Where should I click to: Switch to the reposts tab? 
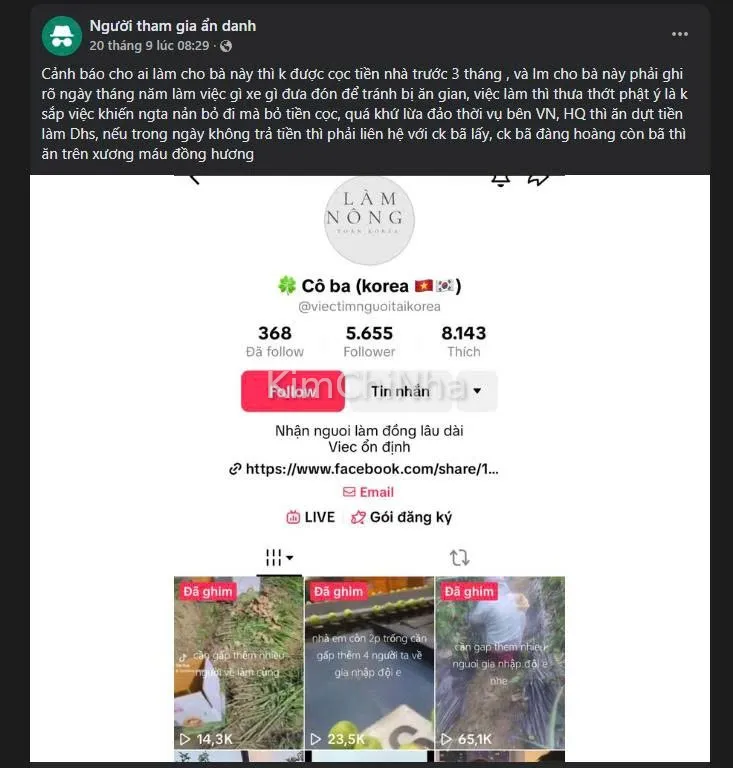point(459,557)
